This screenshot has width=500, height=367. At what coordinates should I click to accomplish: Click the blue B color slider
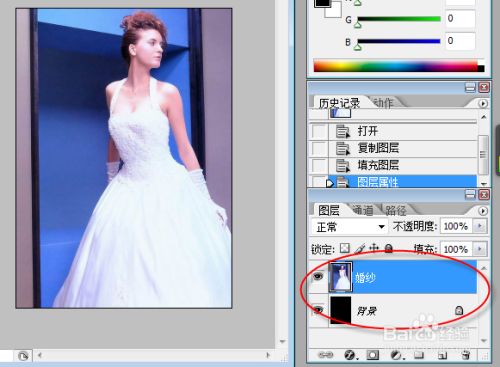[399, 41]
